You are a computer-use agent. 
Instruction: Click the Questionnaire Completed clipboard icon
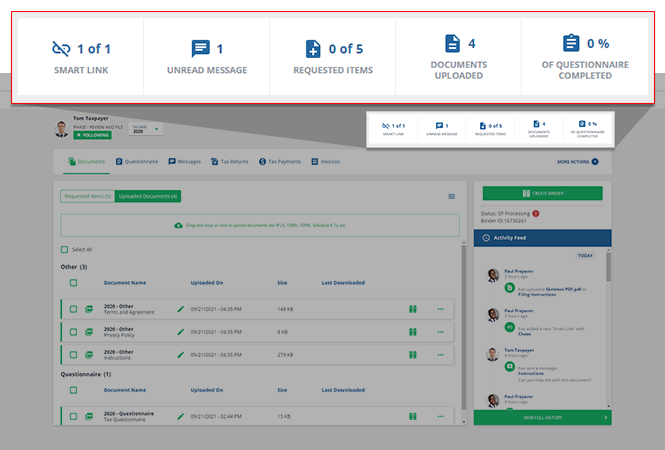point(571,43)
